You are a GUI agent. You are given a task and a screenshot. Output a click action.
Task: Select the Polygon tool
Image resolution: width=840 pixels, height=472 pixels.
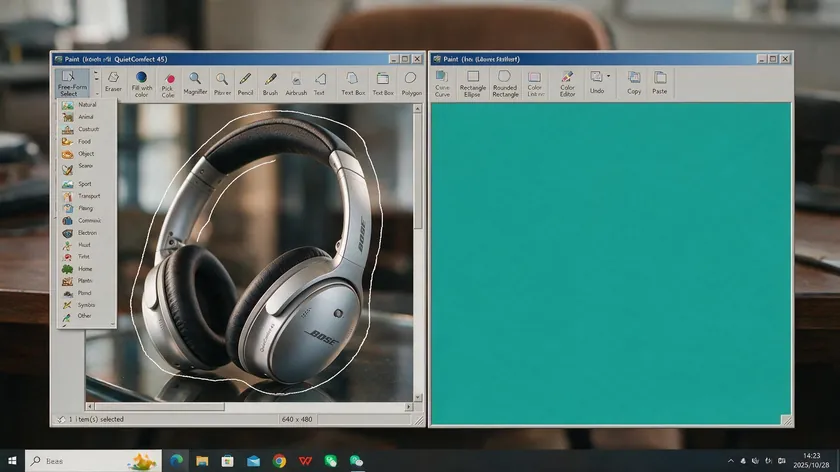pyautogui.click(x=411, y=84)
